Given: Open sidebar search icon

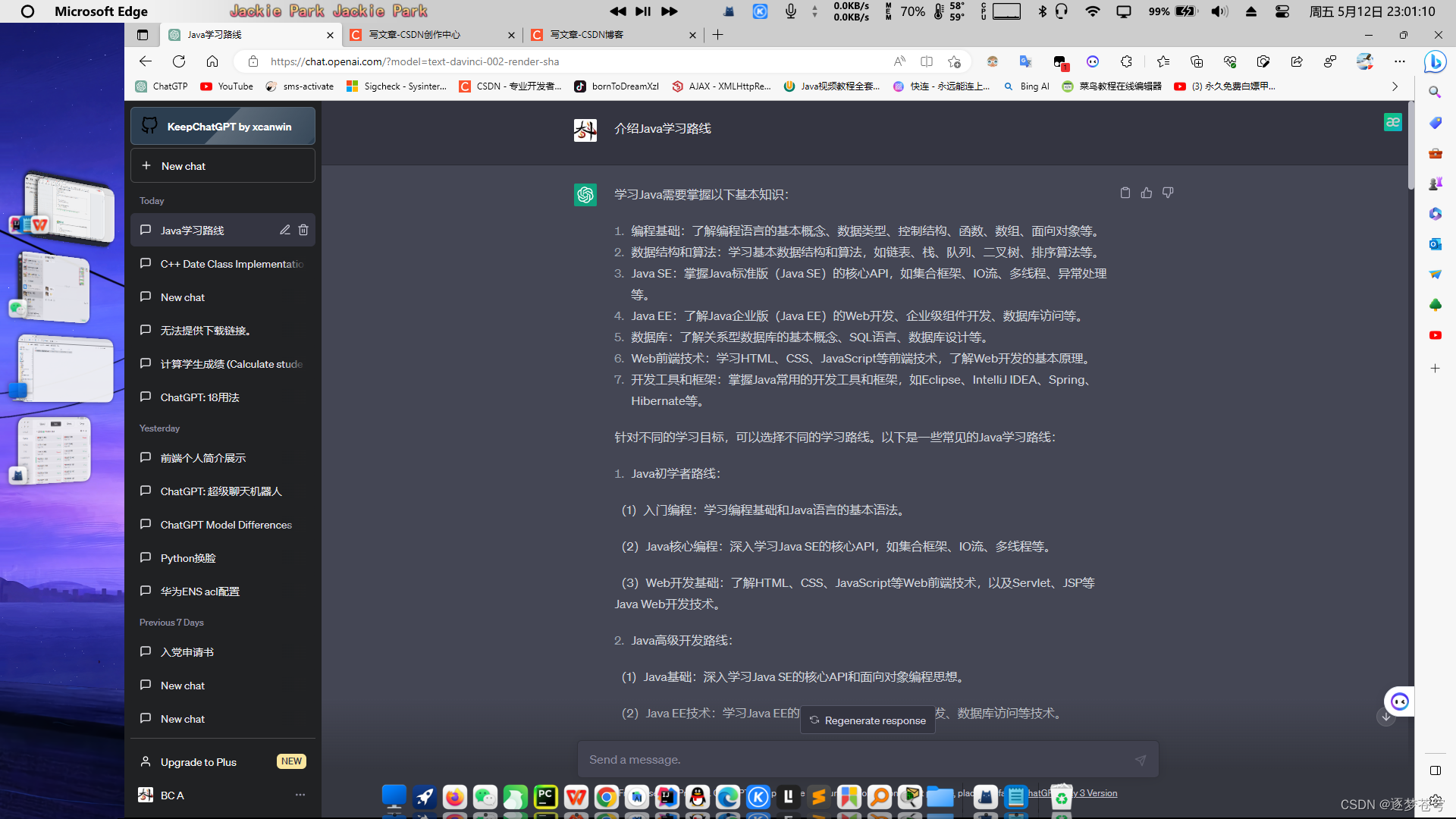Looking at the screenshot, I should (x=1435, y=92).
